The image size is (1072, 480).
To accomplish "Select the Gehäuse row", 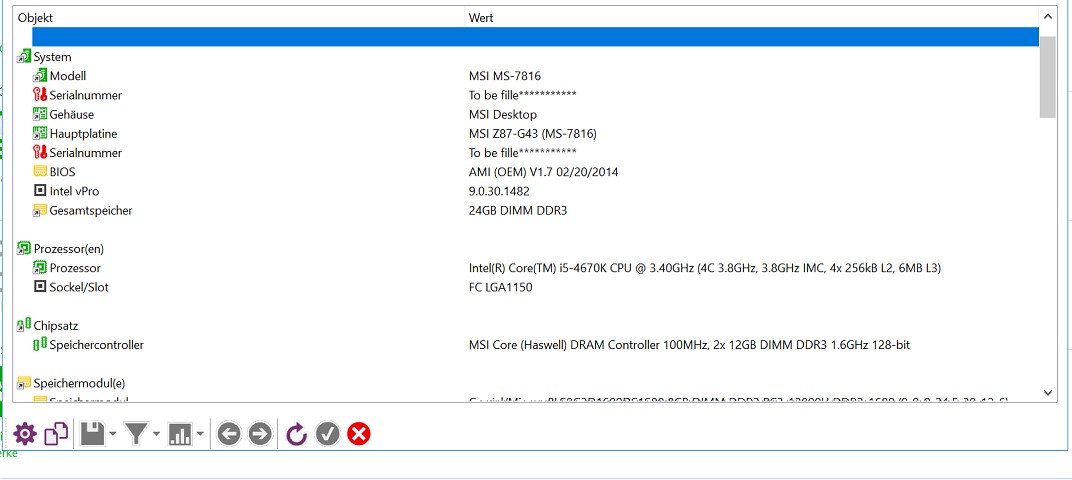I will pyautogui.click(x=526, y=114).
